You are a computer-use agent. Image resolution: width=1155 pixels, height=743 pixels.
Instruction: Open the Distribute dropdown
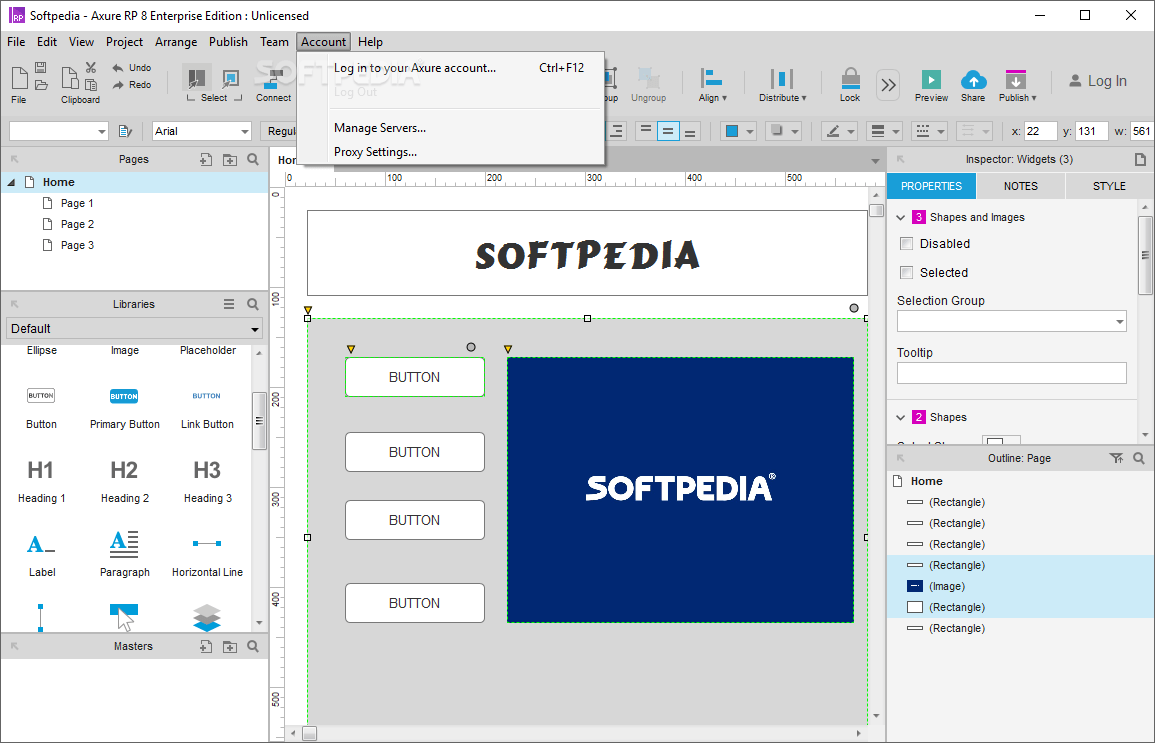pyautogui.click(x=782, y=85)
